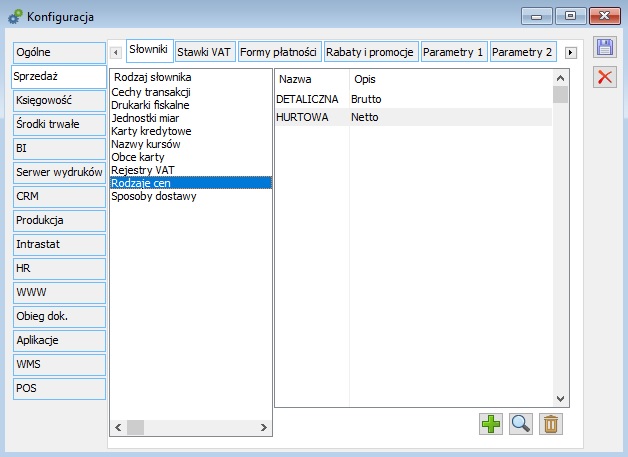Maximize the Konfiguracja window
The image size is (628, 457).
pyautogui.click(x=570, y=16)
